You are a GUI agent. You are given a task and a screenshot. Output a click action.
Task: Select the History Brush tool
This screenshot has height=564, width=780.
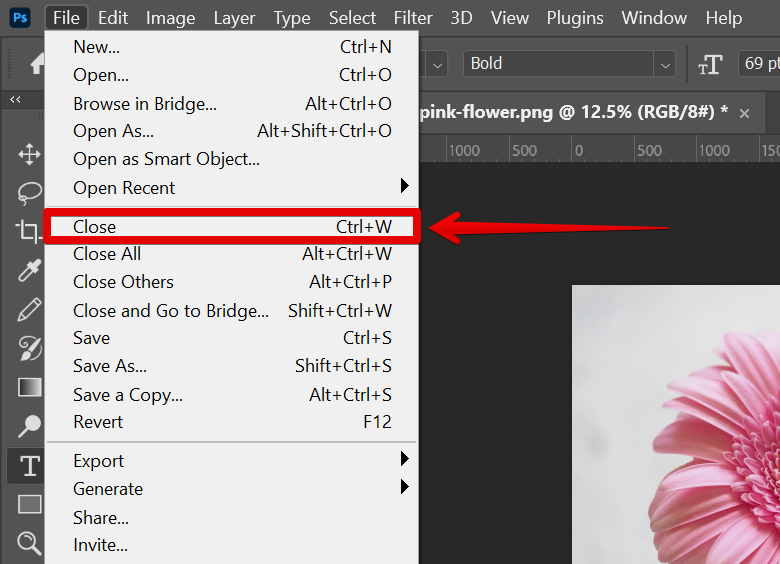[x=29, y=348]
